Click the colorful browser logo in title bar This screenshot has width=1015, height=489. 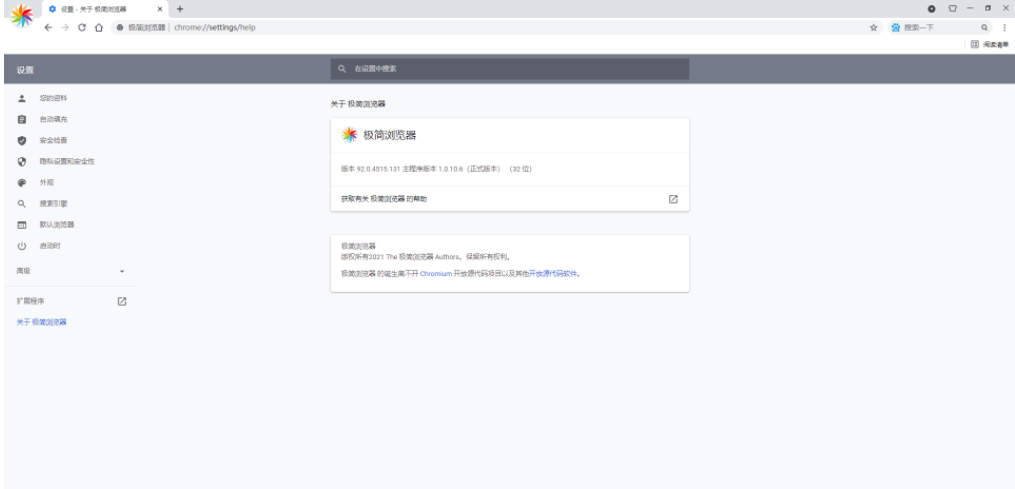pyautogui.click(x=22, y=15)
